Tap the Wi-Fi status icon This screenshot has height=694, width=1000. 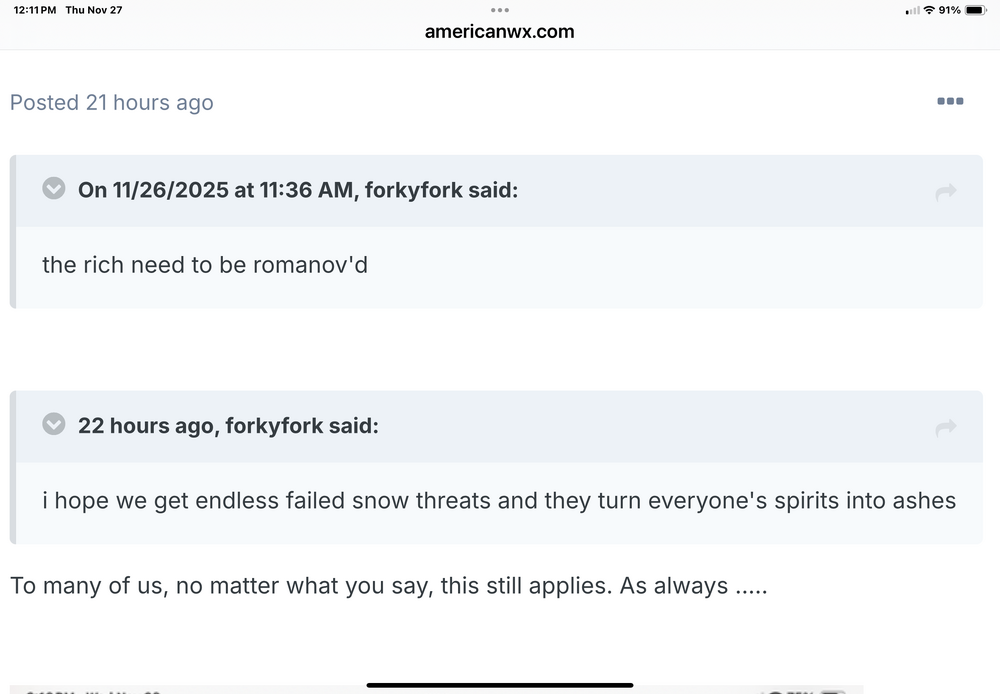click(x=929, y=10)
